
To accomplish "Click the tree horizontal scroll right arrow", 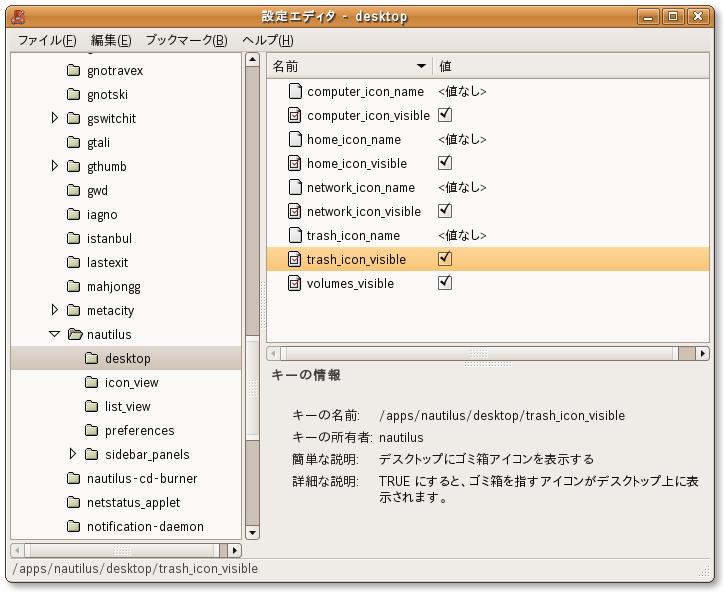I will pos(235,550).
